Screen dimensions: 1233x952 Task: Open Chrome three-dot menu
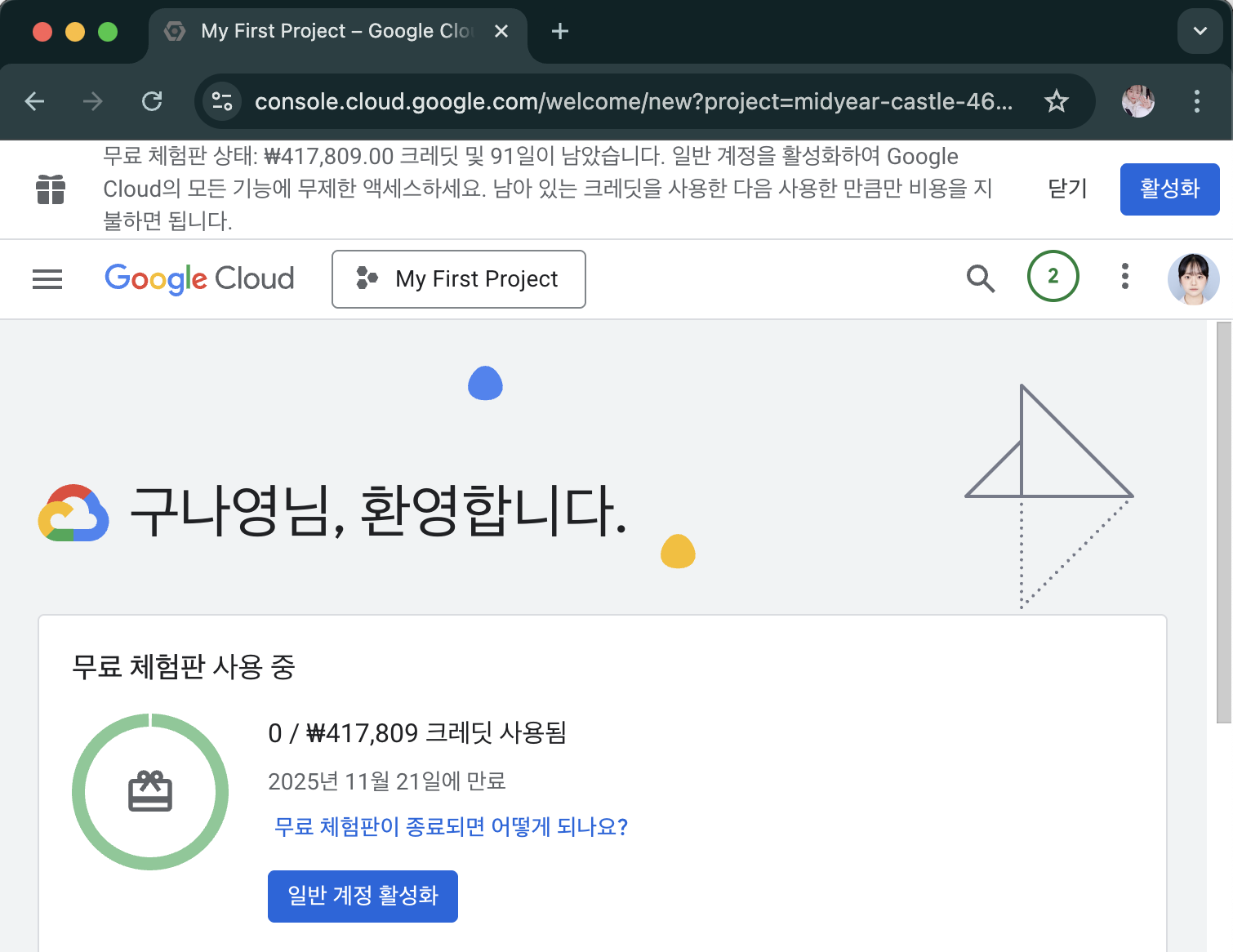click(1197, 101)
